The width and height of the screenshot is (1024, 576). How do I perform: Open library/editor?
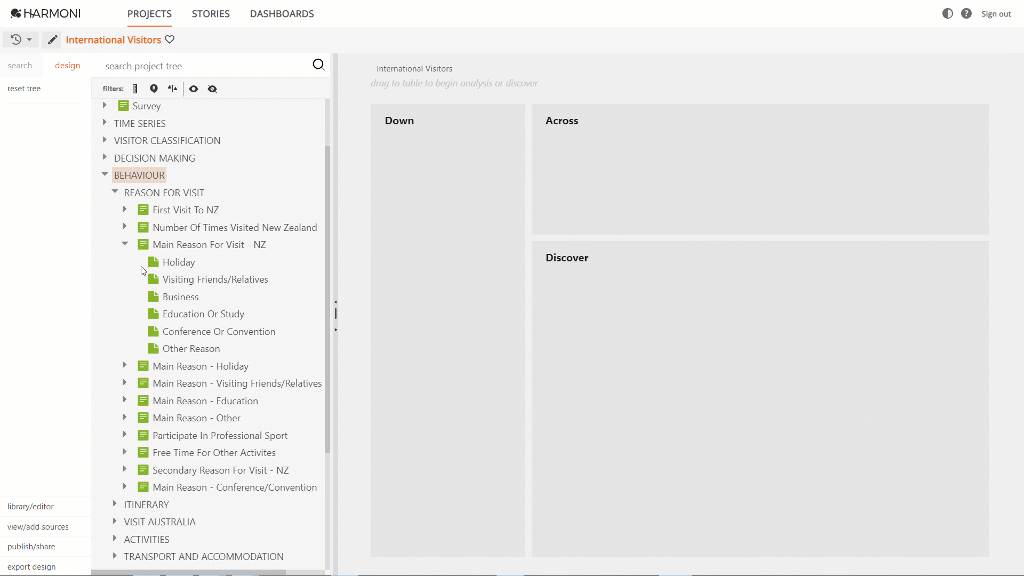coord(31,506)
